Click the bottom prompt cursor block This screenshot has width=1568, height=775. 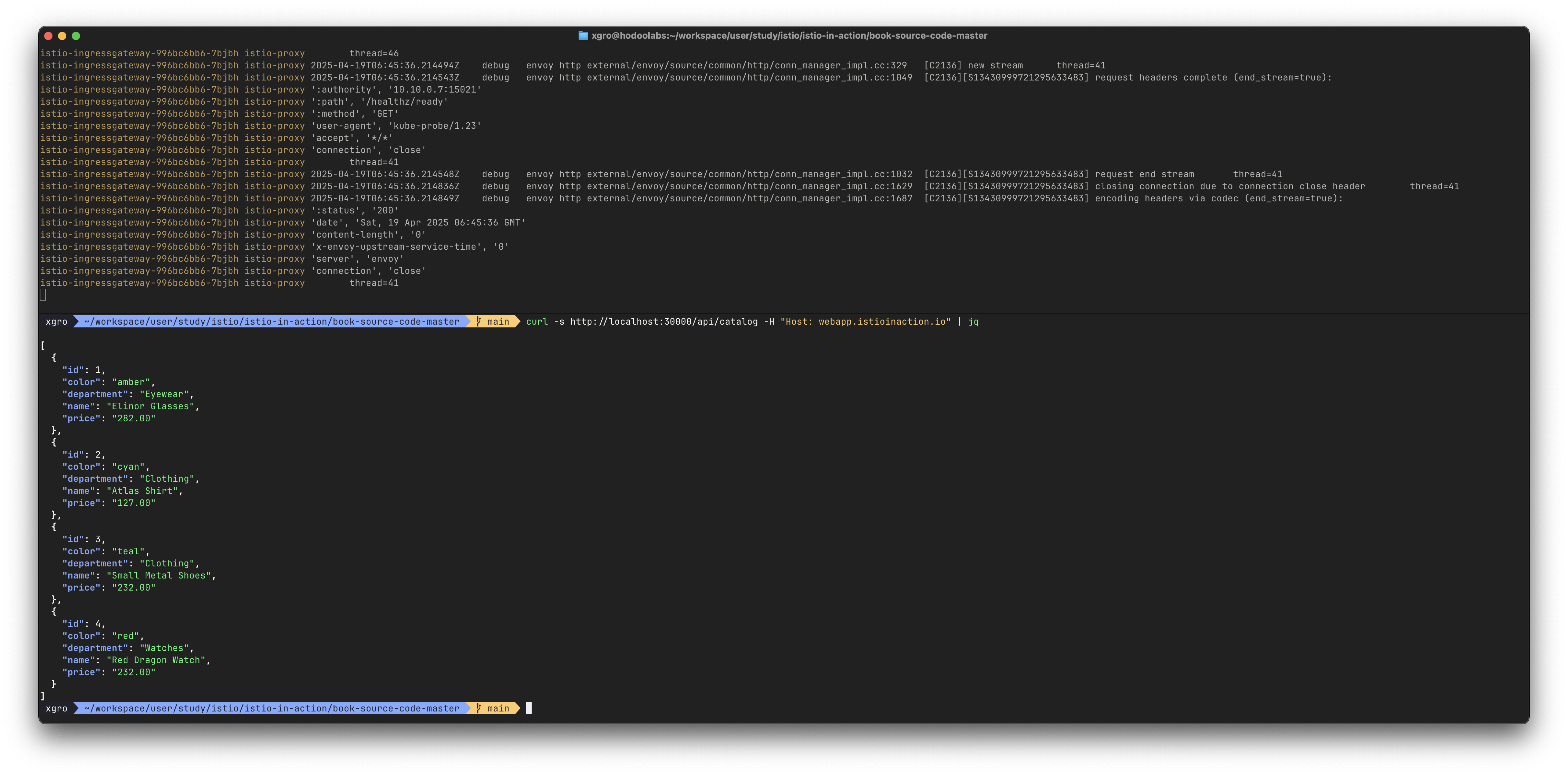tap(529, 708)
